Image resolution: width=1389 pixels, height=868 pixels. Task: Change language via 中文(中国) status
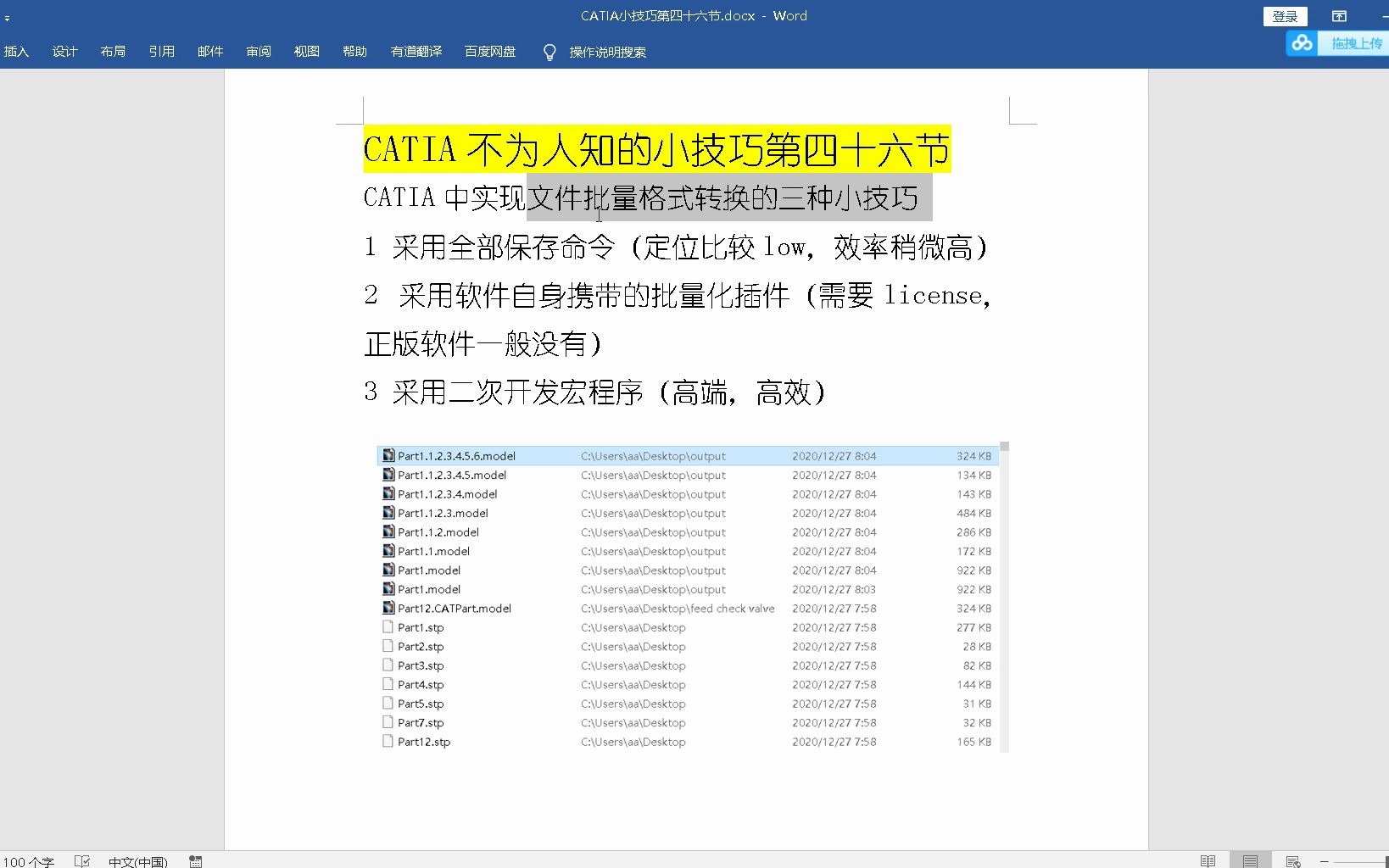[x=138, y=861]
